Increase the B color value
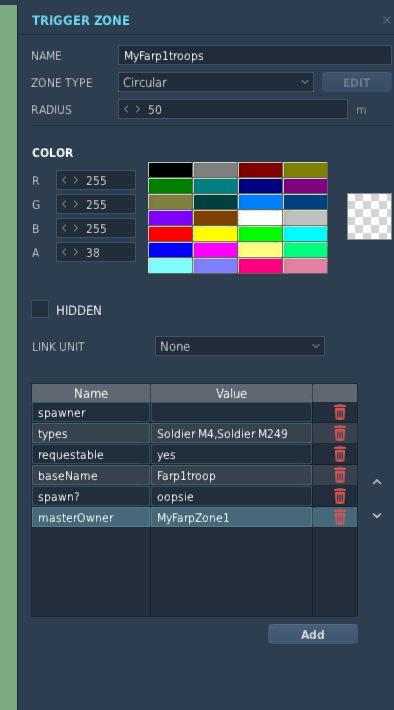394x710 pixels. tap(75, 228)
